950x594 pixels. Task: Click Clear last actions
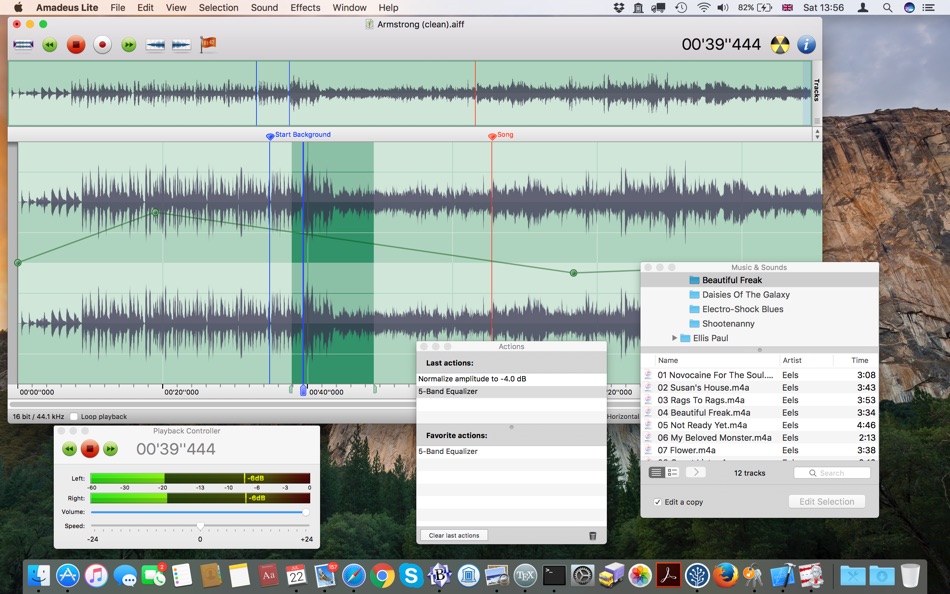(453, 535)
